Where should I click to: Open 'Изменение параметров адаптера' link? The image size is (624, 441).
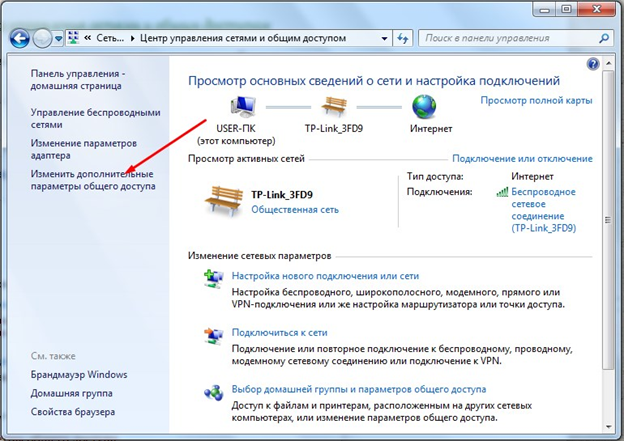tap(84, 149)
